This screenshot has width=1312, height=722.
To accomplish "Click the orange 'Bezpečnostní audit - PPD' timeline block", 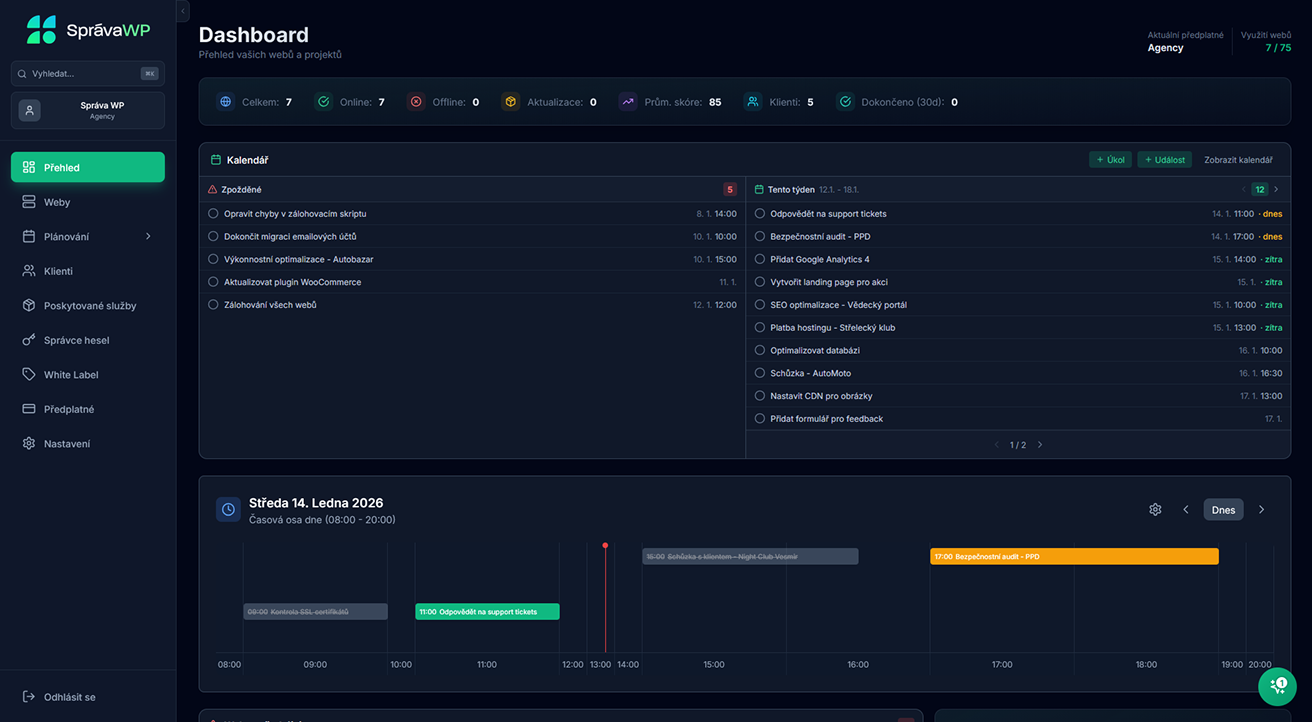I will pyautogui.click(x=1074, y=557).
